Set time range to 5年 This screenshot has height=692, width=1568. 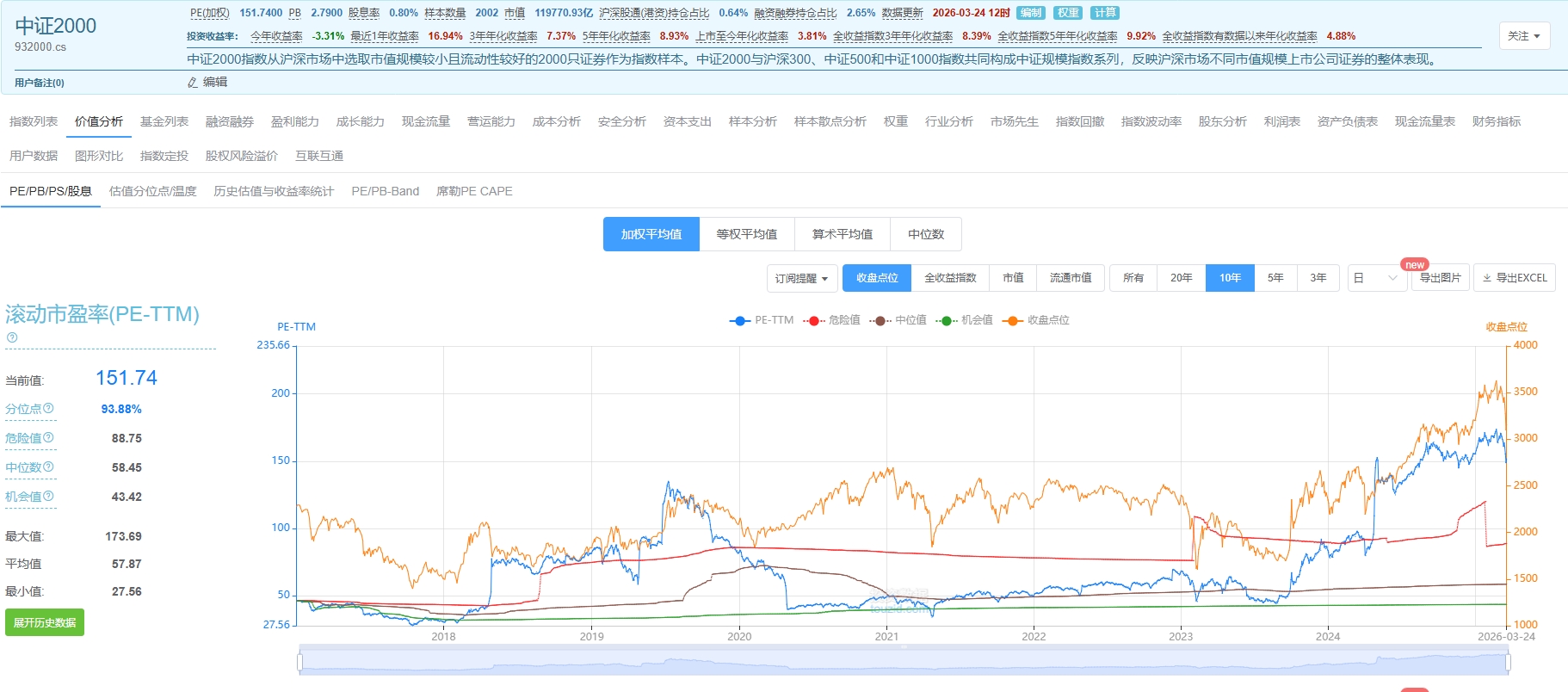[x=1275, y=278]
